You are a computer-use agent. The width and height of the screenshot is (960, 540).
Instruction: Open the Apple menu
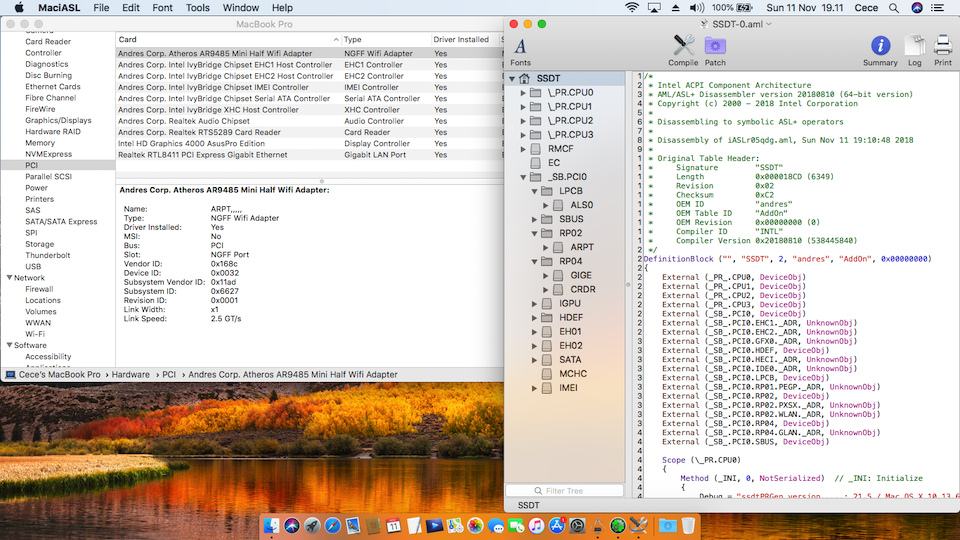point(18,8)
